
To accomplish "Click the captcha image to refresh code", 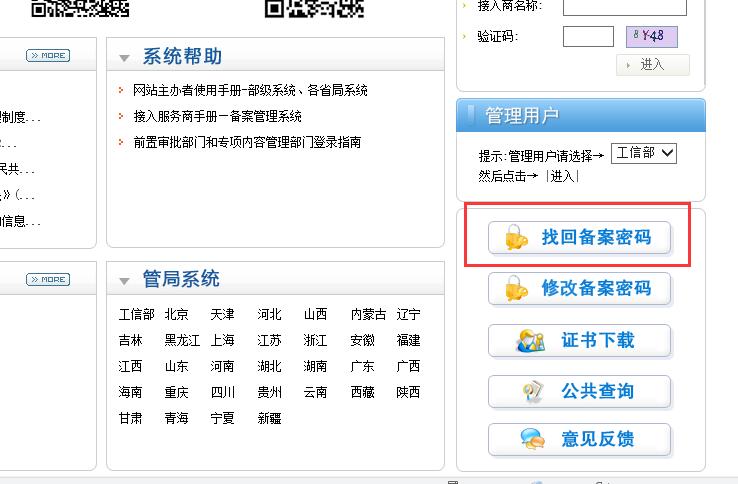I will [652, 37].
